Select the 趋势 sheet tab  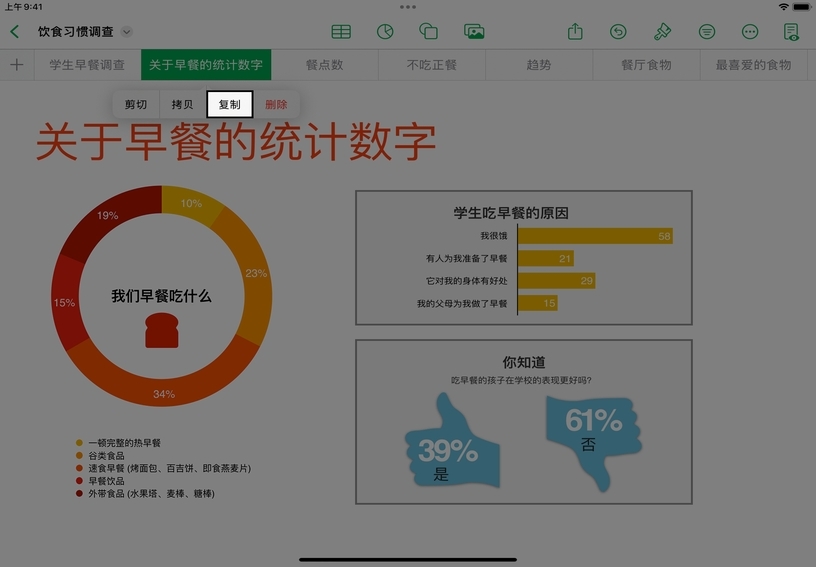[x=539, y=65]
